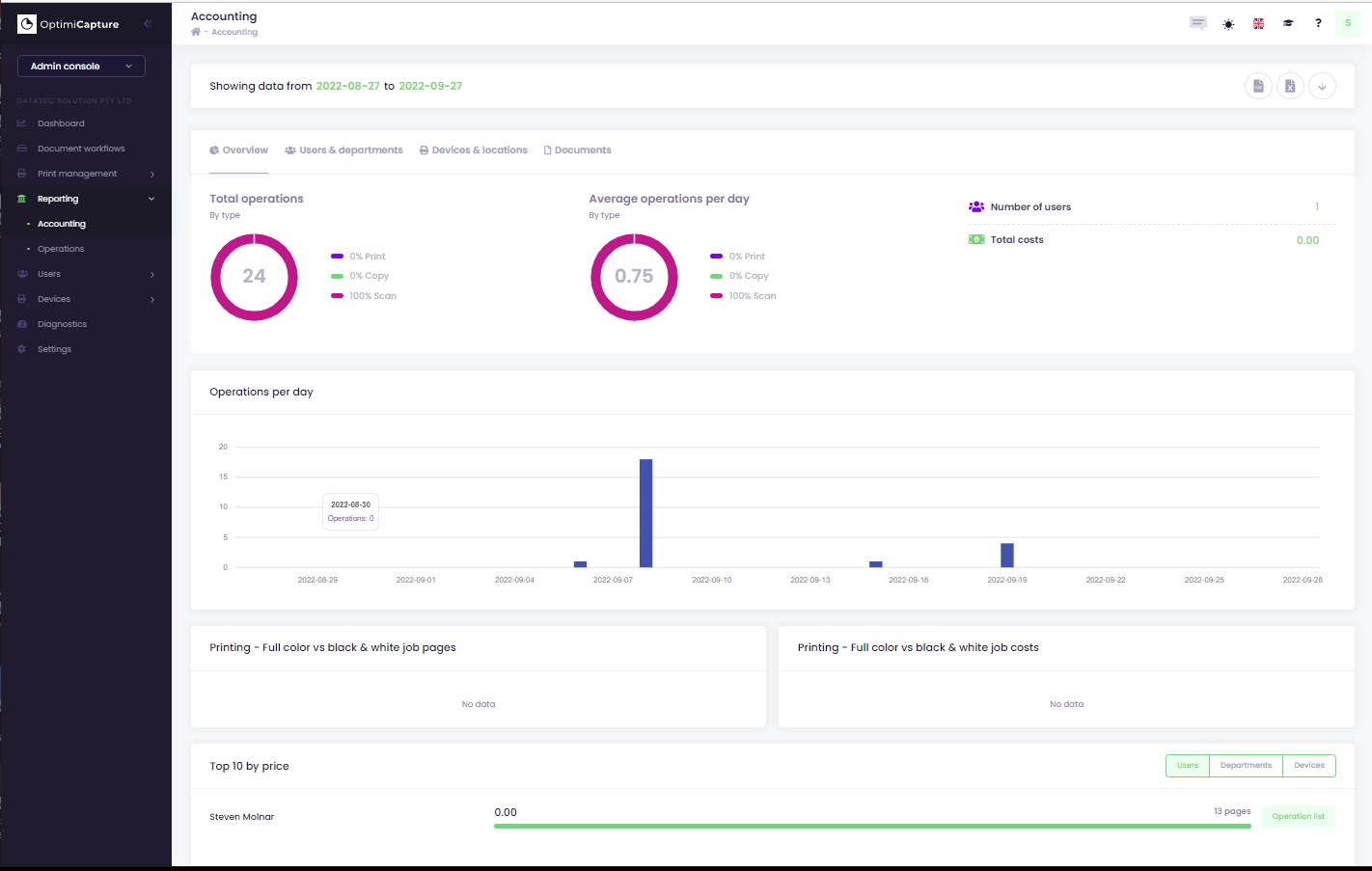Open the UK flag language selector
The image size is (1372, 871).
(1258, 24)
